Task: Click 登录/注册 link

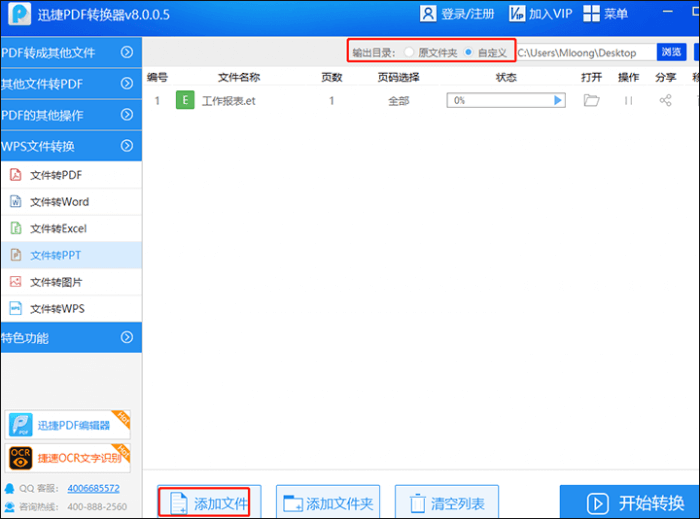Action: [x=467, y=14]
